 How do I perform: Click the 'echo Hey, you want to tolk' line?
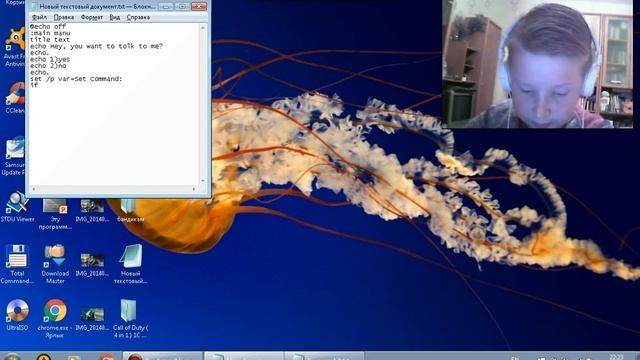[x=96, y=46]
